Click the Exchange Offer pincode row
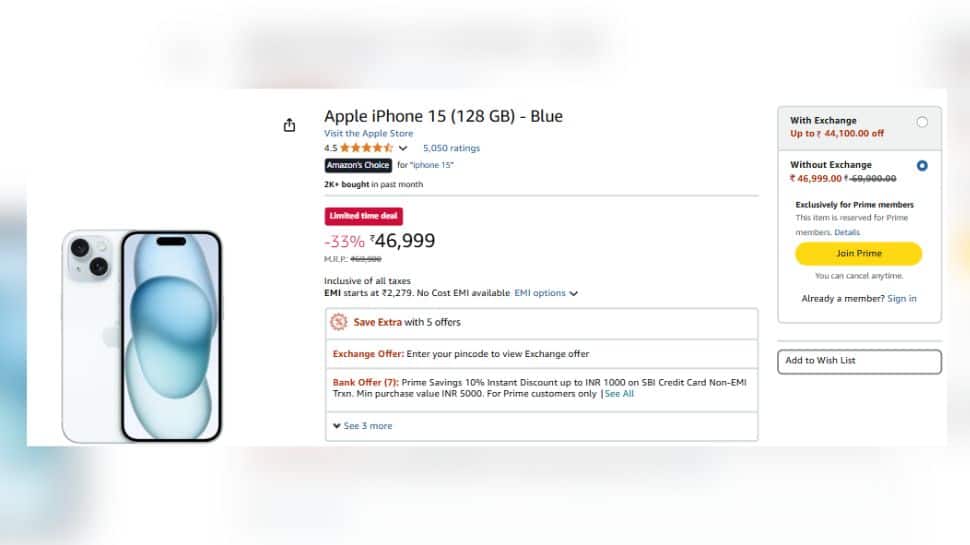The height and width of the screenshot is (545, 970). tap(541, 354)
